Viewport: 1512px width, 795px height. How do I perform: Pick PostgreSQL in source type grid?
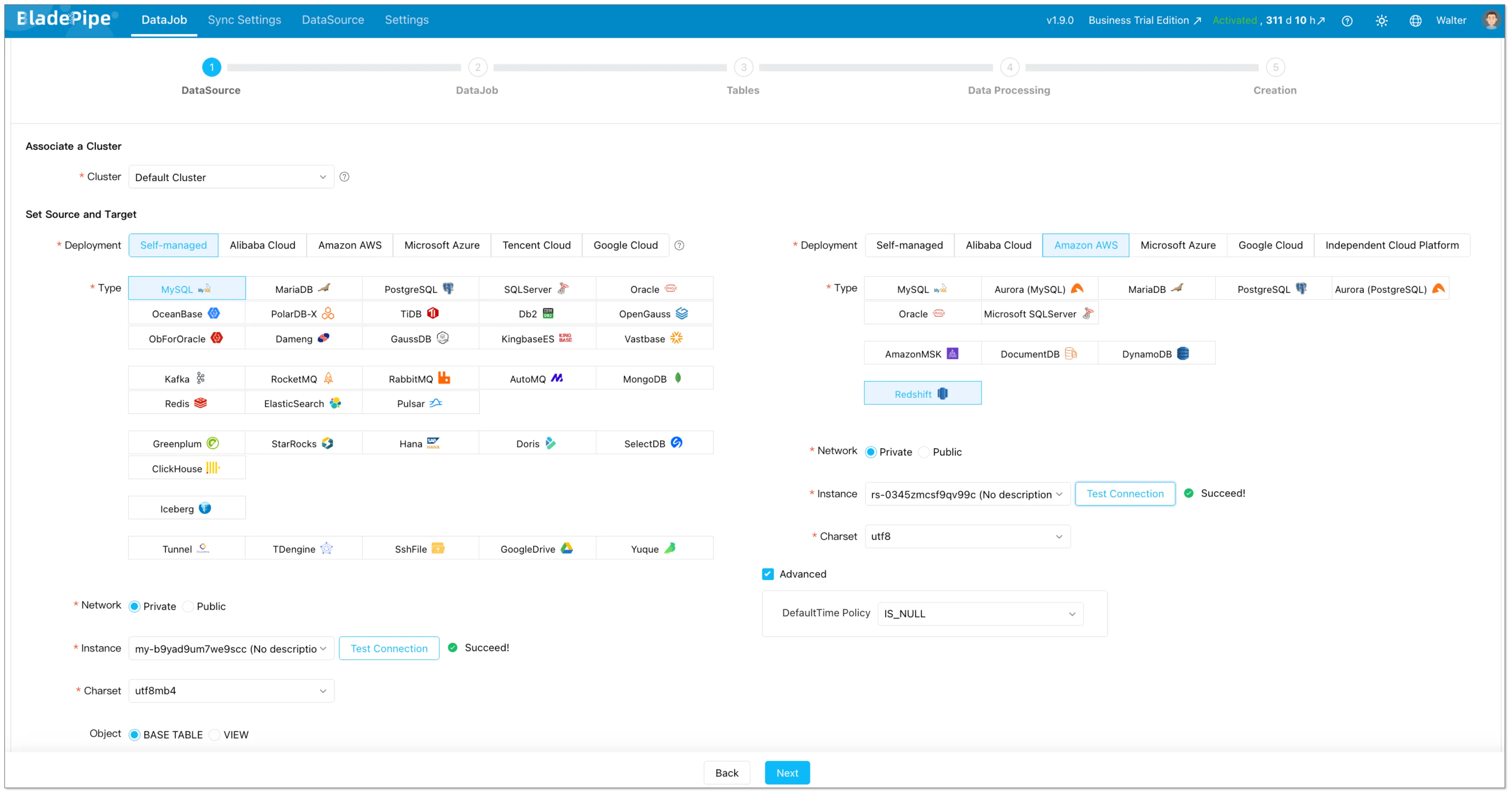pos(420,288)
